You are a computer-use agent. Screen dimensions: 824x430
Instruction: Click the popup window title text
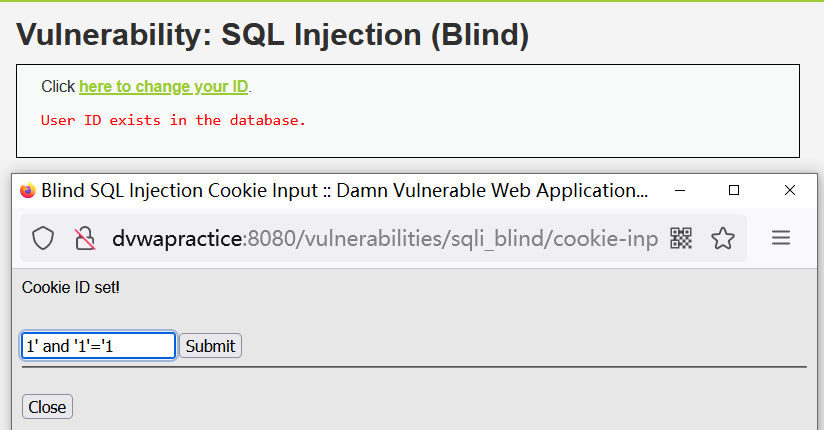click(x=344, y=190)
